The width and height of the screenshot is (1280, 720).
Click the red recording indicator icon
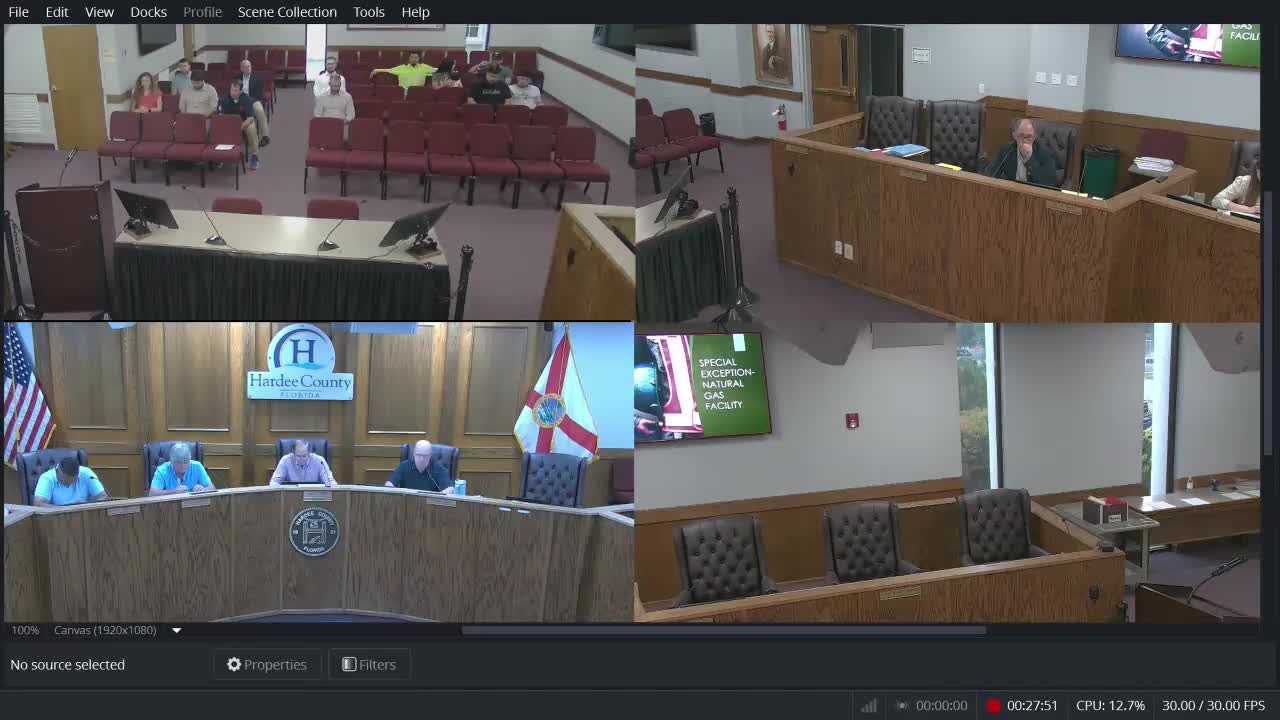(993, 705)
